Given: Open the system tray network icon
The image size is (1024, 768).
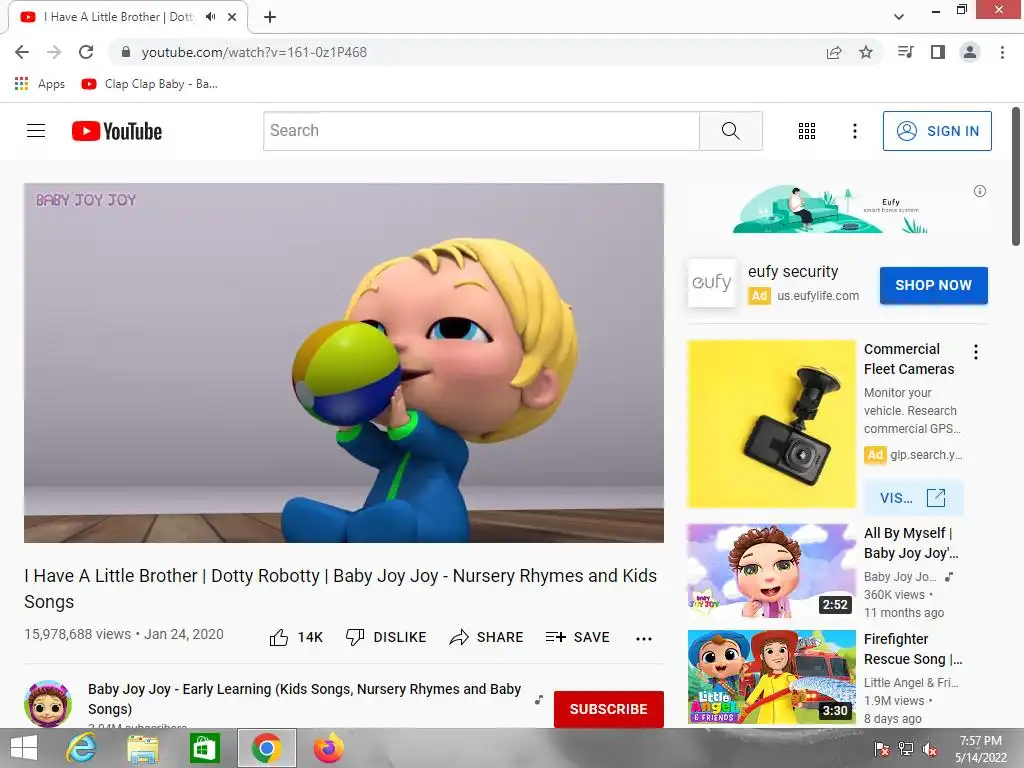Looking at the screenshot, I should (906, 749).
